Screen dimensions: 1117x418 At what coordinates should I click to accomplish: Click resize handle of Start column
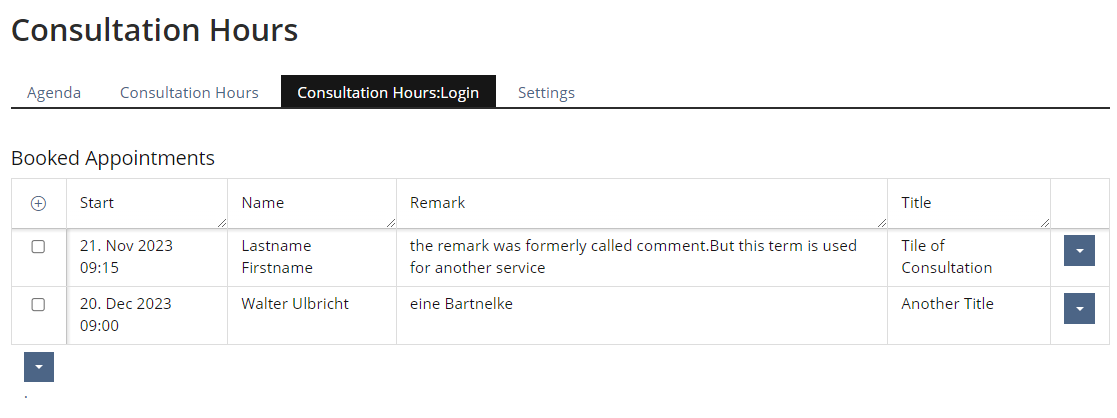click(221, 222)
